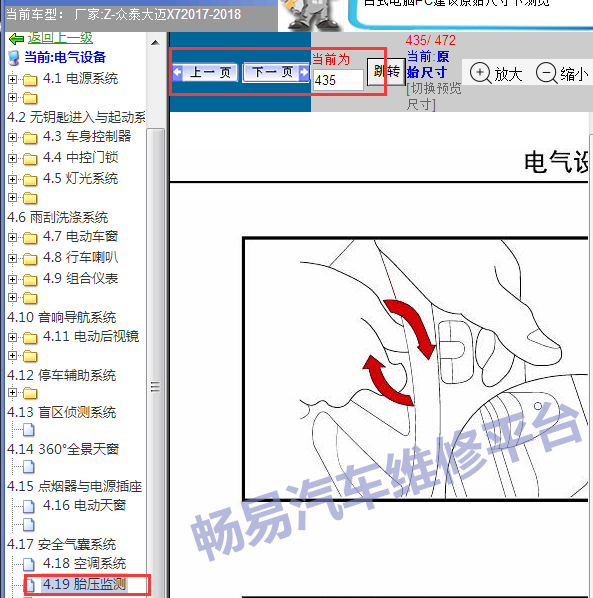Select 4.15 点烟器与电源插座 entry

(74, 487)
